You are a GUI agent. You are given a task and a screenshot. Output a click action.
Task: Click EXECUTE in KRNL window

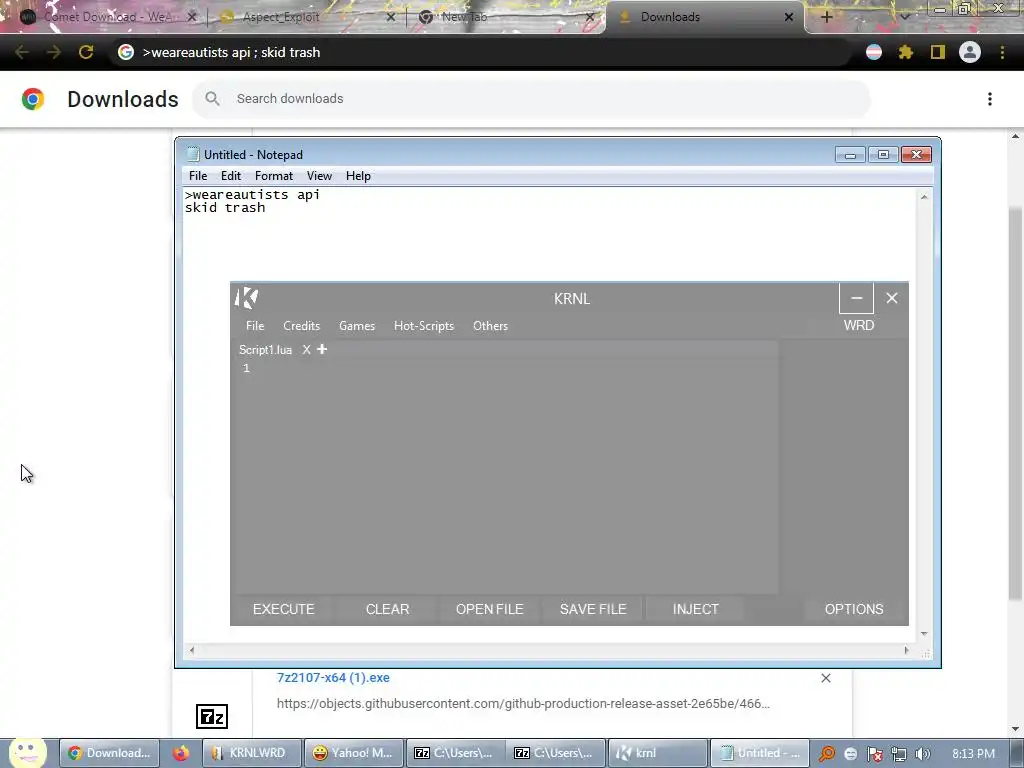coord(283,609)
